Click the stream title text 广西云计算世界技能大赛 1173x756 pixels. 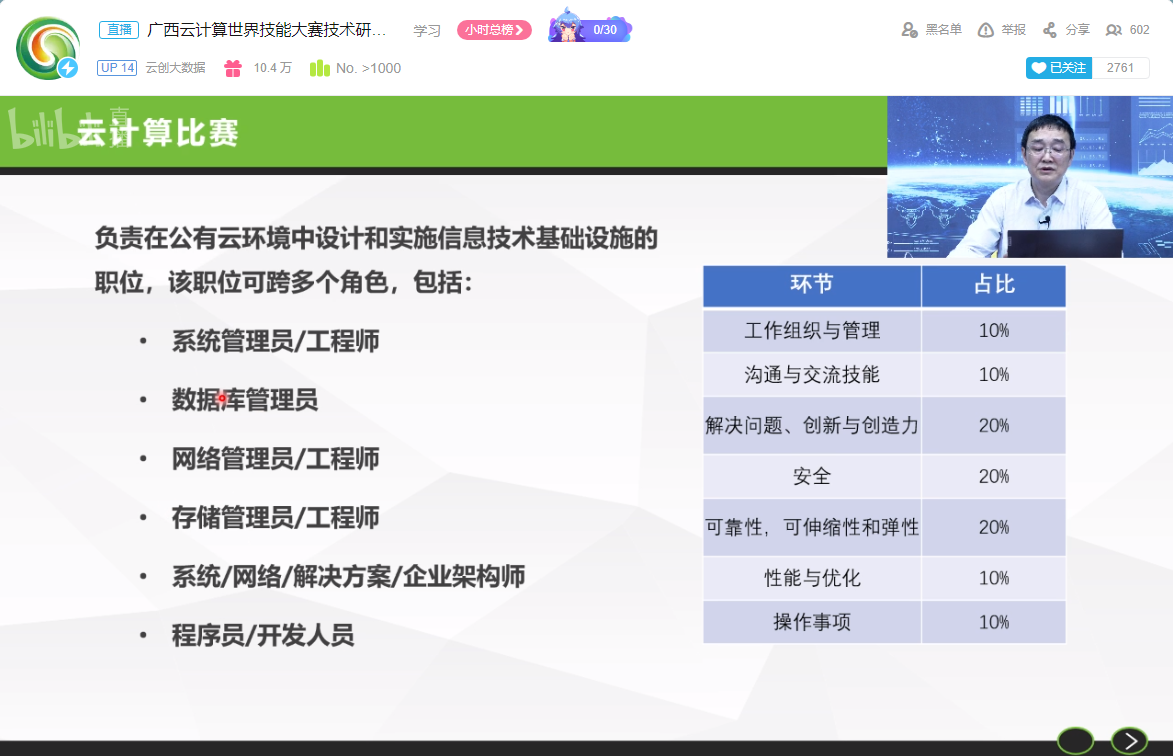pos(266,30)
